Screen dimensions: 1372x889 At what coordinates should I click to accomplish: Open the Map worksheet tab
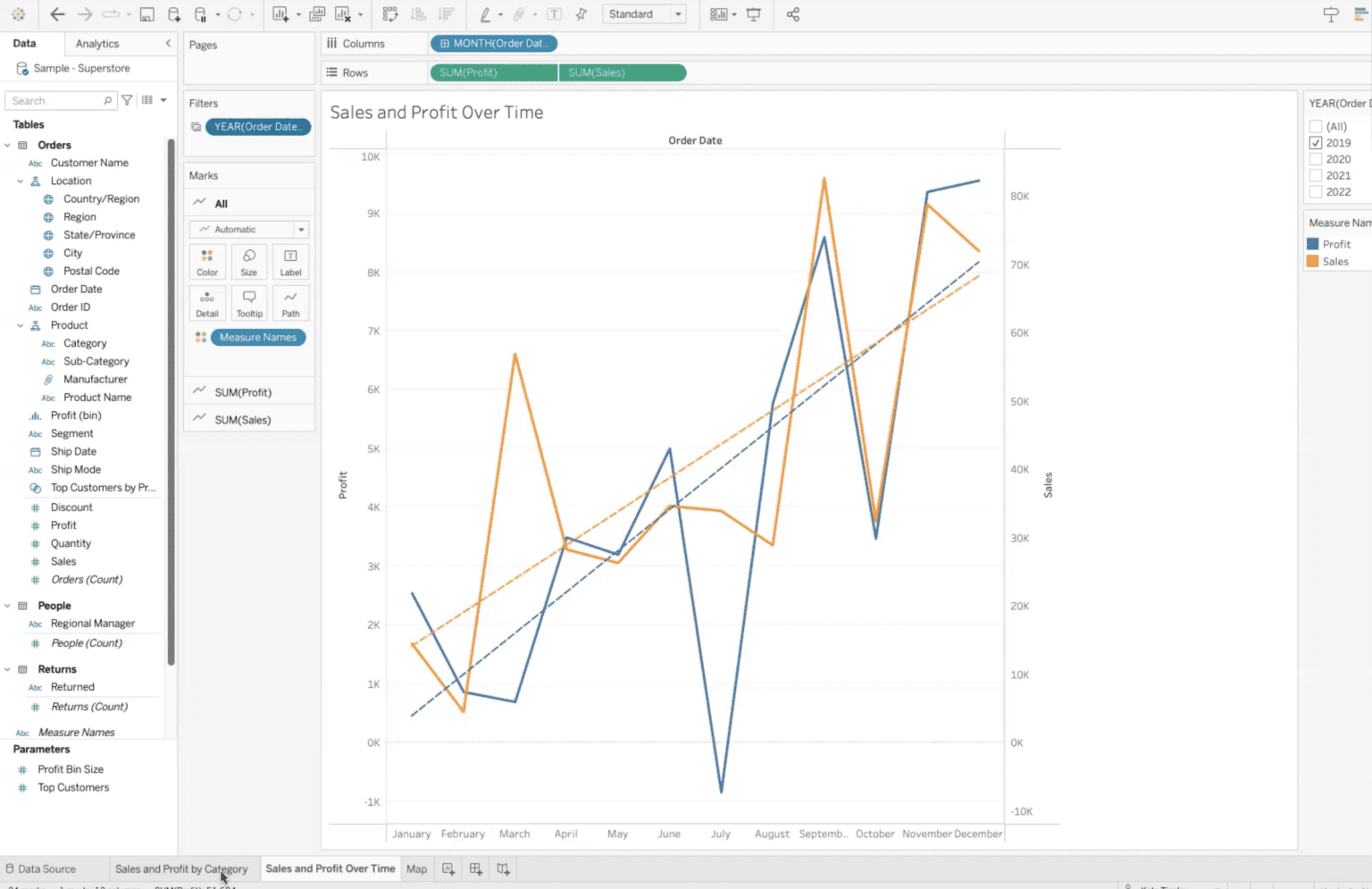pyautogui.click(x=416, y=868)
